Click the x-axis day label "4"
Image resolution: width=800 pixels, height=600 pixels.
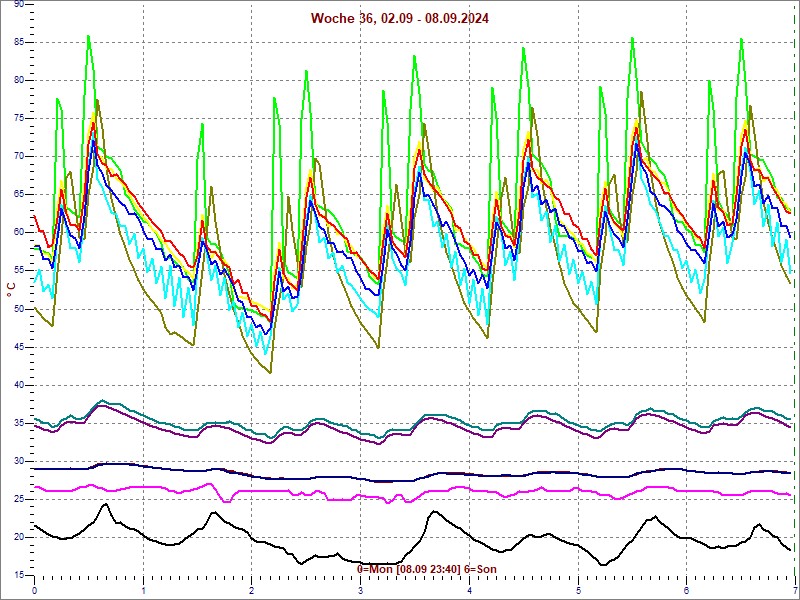469,592
